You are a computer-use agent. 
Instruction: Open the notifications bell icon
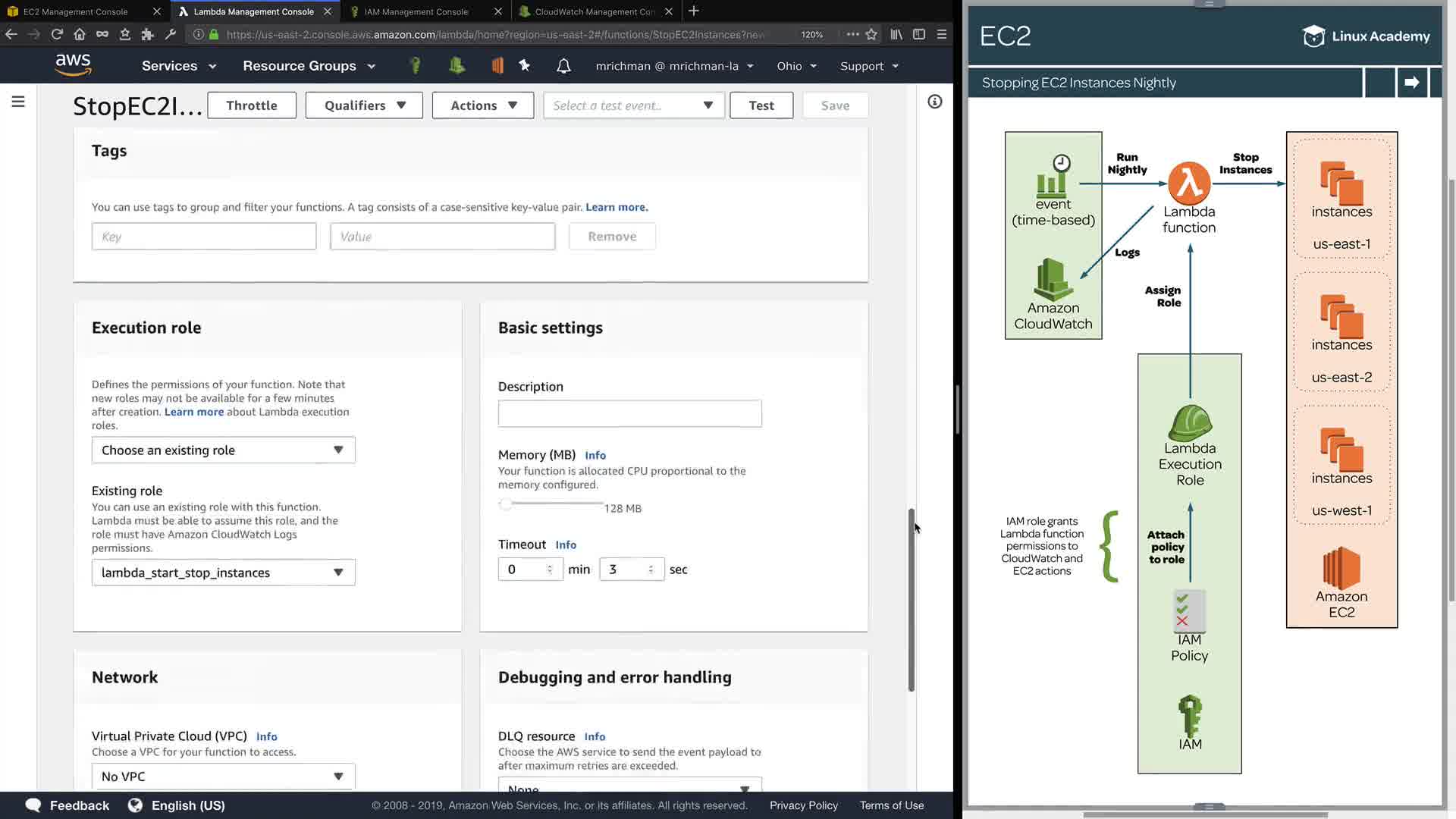click(x=563, y=66)
